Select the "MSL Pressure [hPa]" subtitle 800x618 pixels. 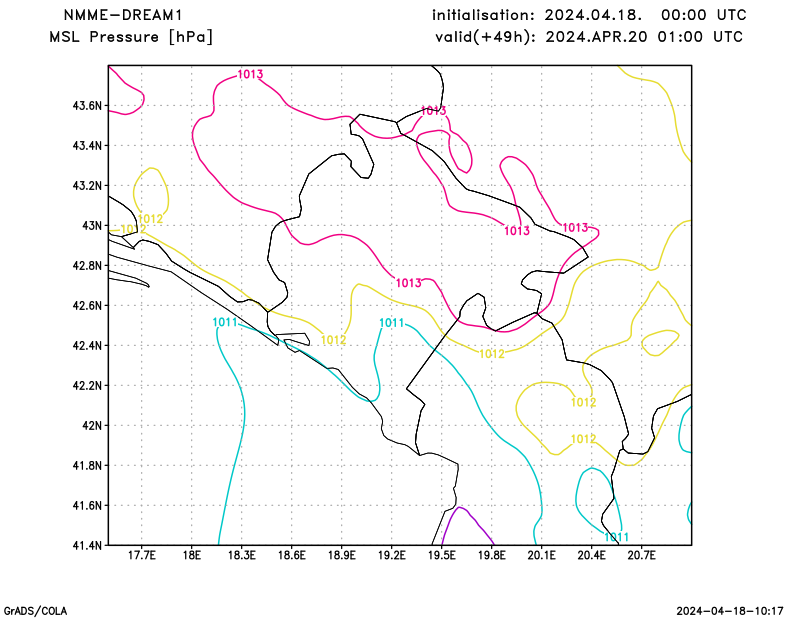click(131, 37)
